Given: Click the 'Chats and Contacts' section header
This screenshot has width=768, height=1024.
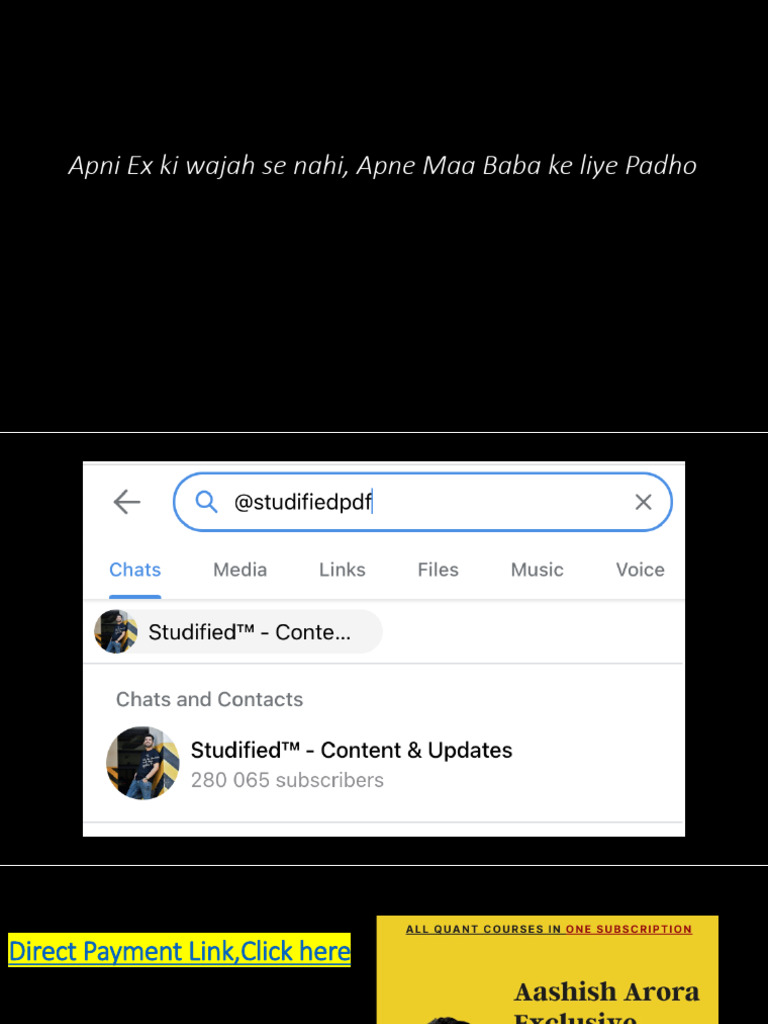Looking at the screenshot, I should click(210, 699).
